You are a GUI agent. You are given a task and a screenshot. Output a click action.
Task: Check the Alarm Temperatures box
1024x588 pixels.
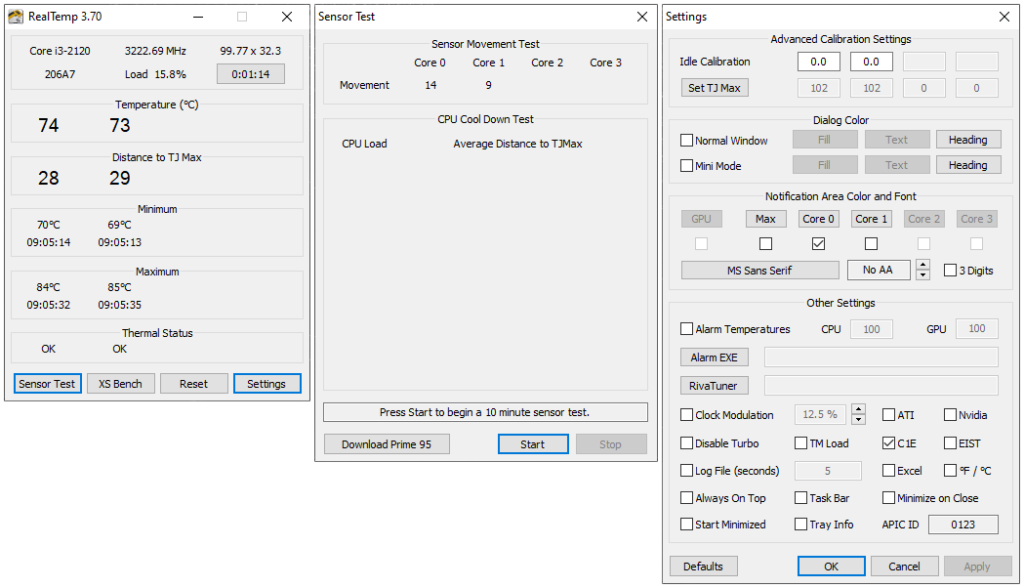(x=686, y=328)
